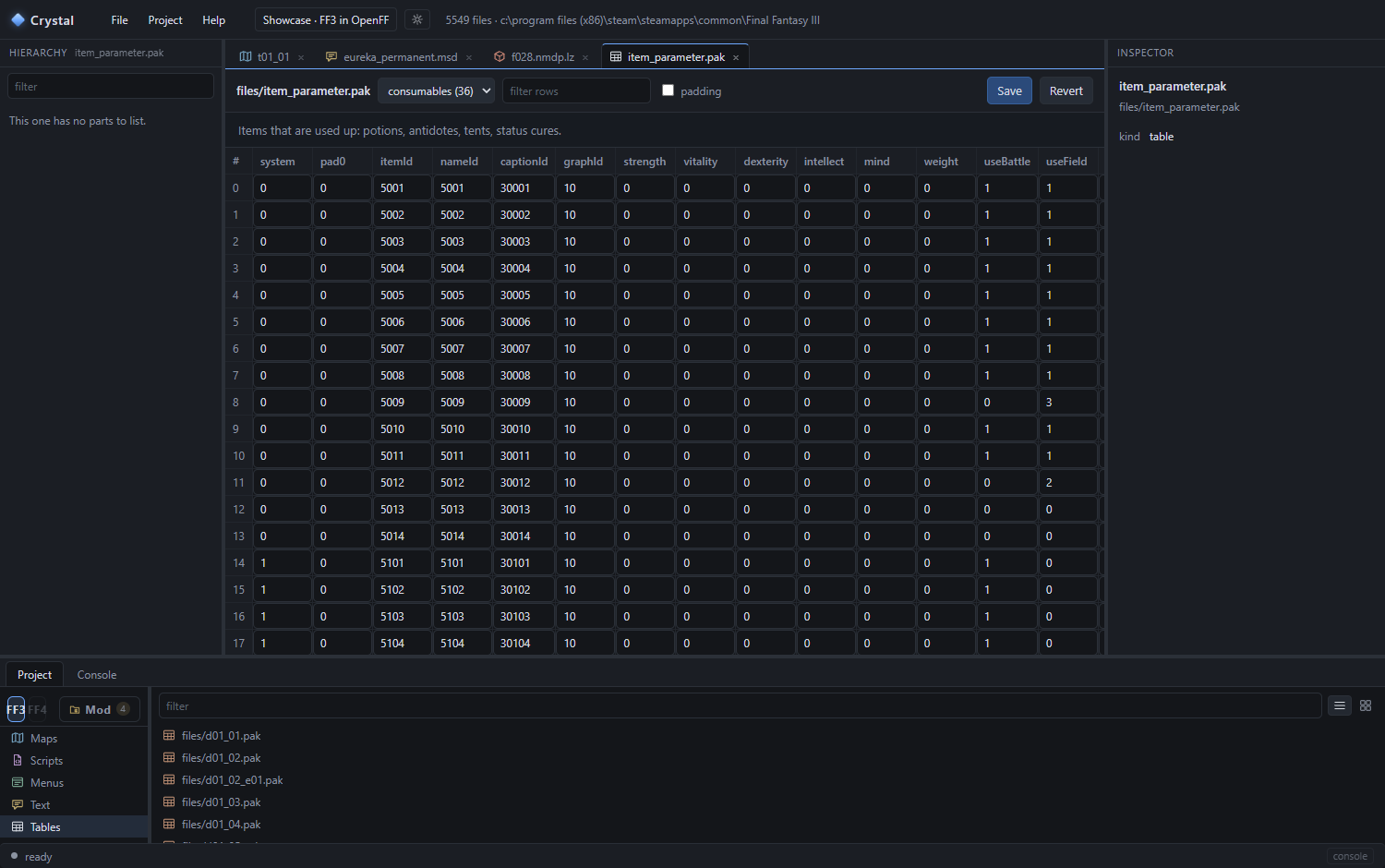The image size is (1385, 868).
Task: Close the eureka_permanent.msd tab
Action: coord(469,57)
